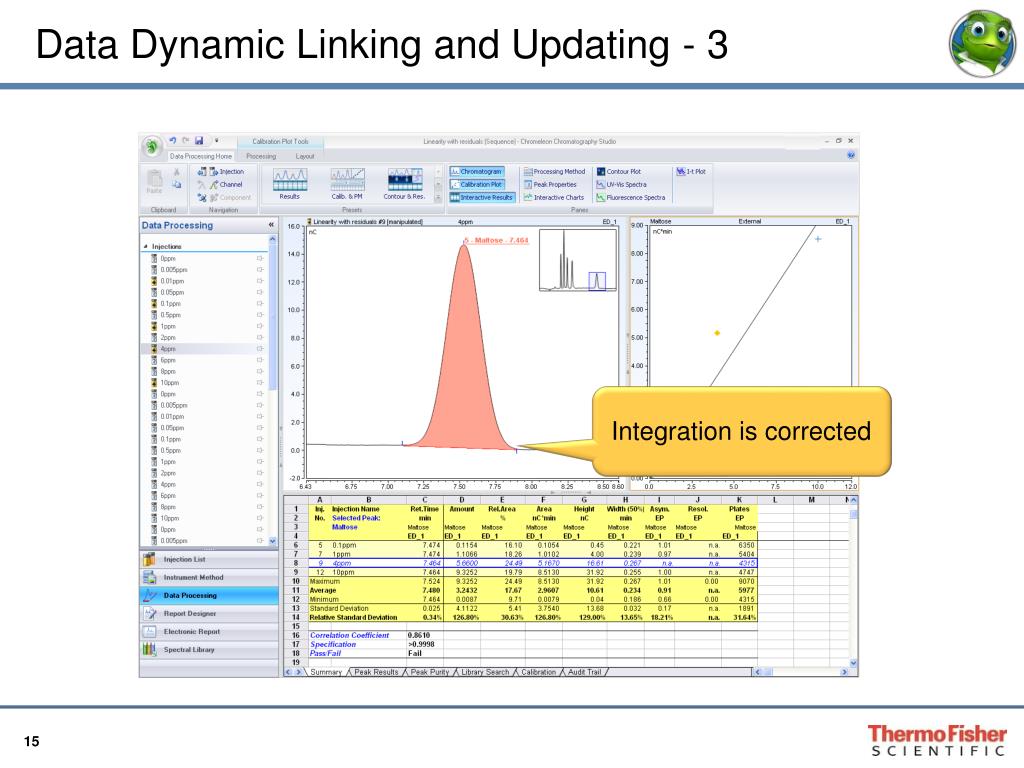Switch to the Layout ribbon tab

[x=305, y=156]
